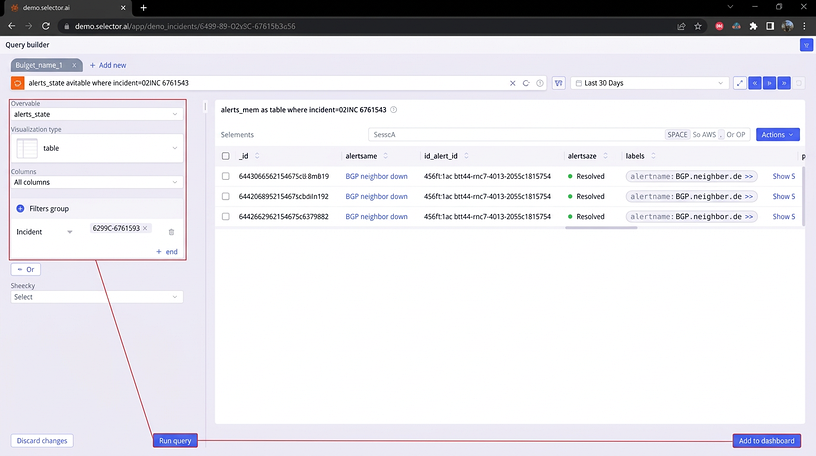Click the red extension icon in browser toolbar
Viewport: 816px width, 456px height.
(719, 26)
